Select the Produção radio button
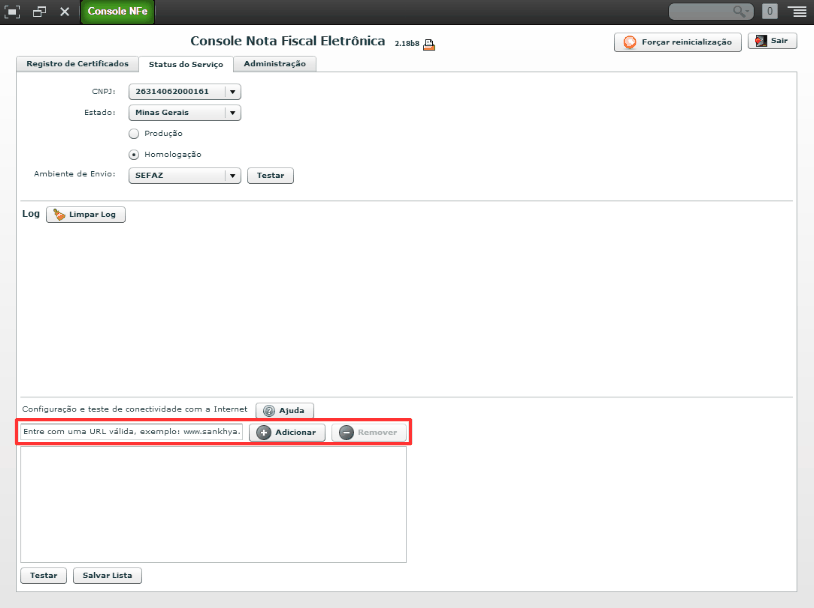 tap(134, 133)
